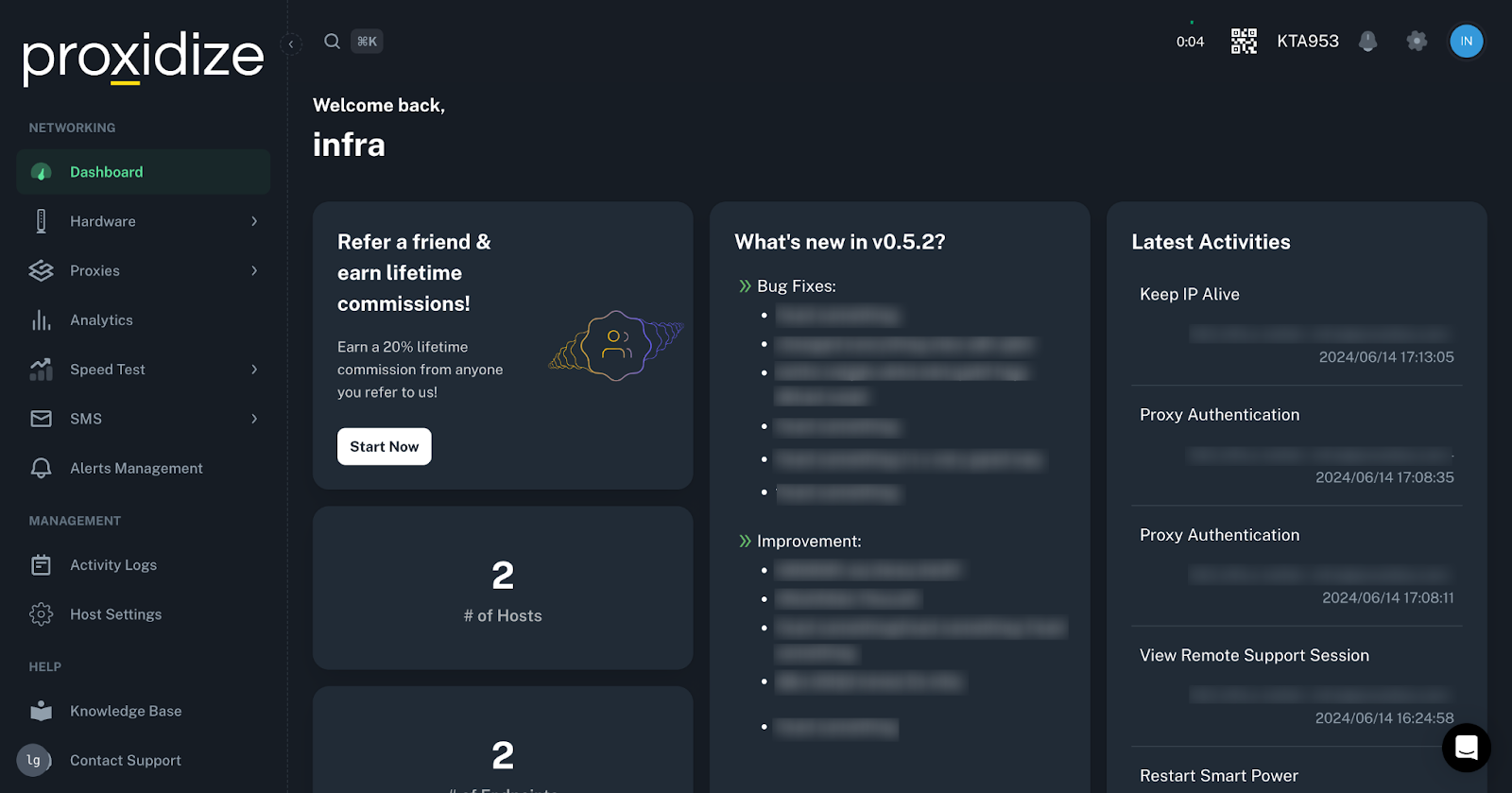Select the Proxy Authentication activity at 17:08:35

tap(1297, 445)
